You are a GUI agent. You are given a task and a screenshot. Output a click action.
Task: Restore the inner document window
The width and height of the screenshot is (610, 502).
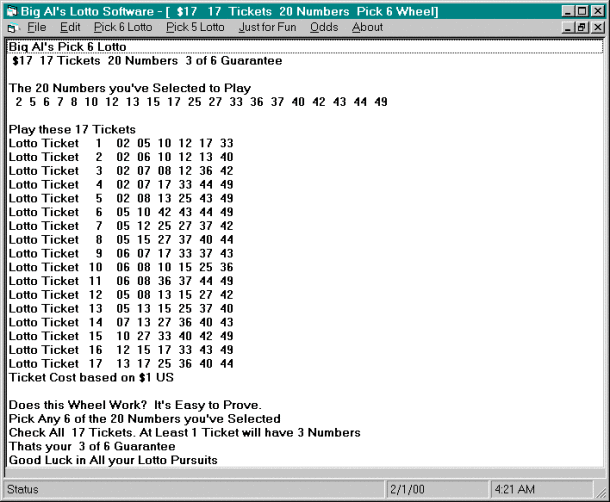point(582,27)
